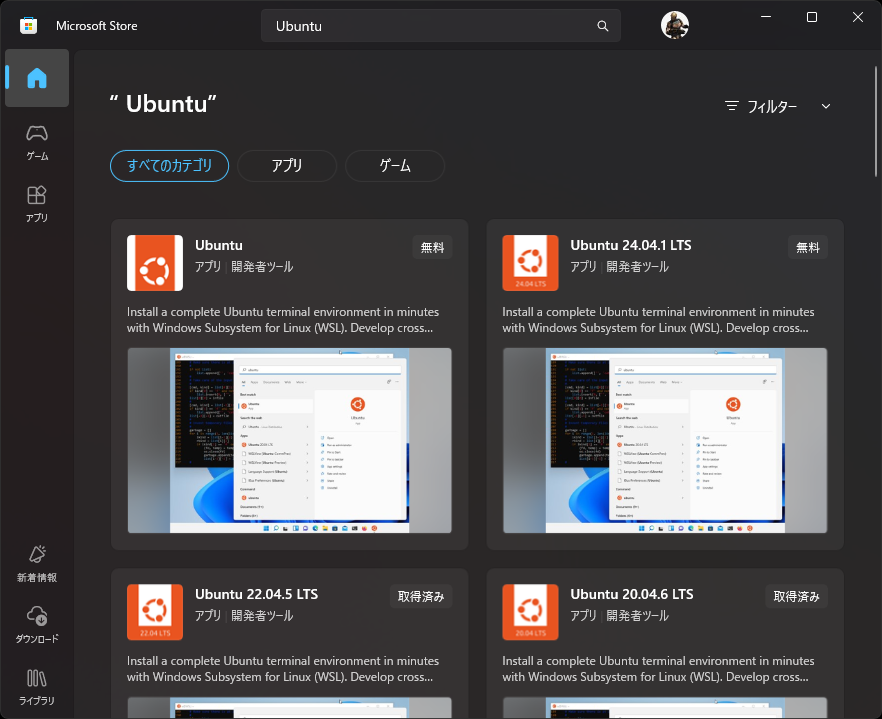Open the Ubuntu 20.04.6 LTS title
Viewport: 882px width, 719px height.
click(631, 594)
